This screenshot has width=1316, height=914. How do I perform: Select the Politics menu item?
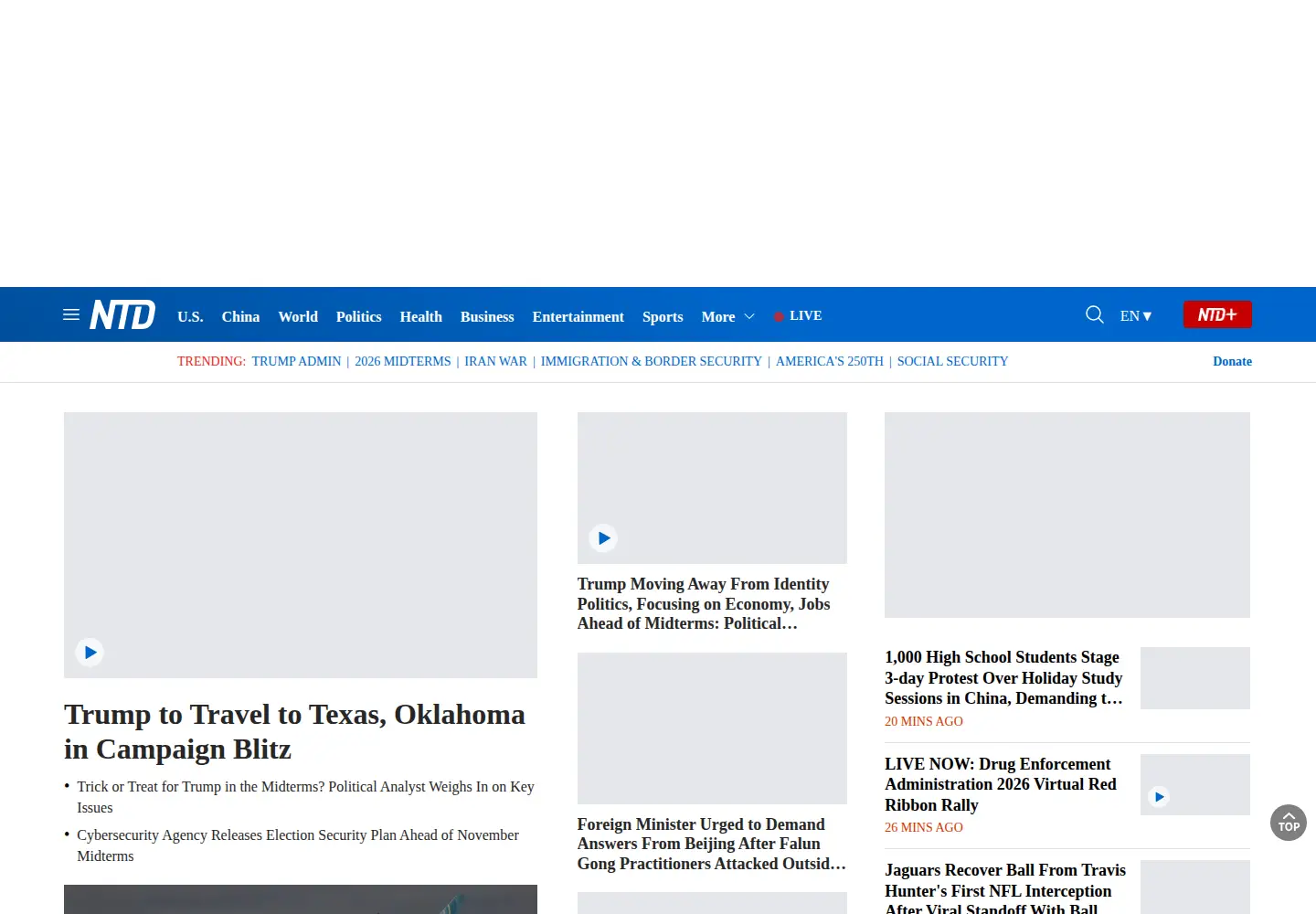[x=358, y=316]
